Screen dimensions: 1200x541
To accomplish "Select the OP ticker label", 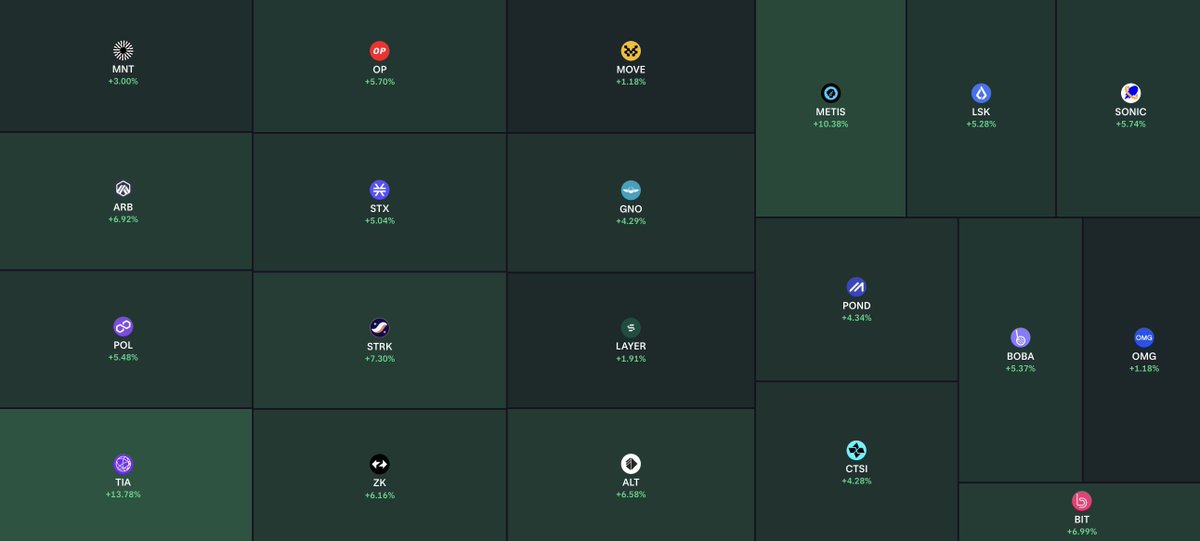I will click(379, 70).
